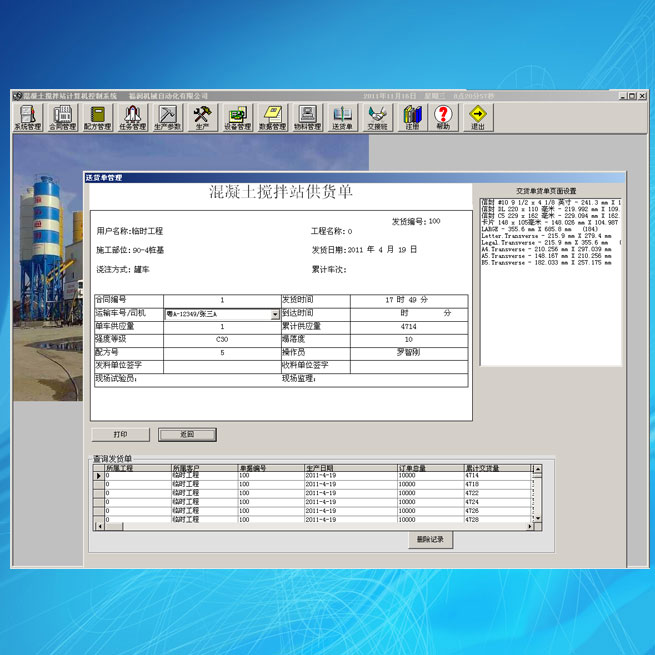Click grid horizontal scrollbar right arrow
The height and width of the screenshot is (655, 655).
point(530,527)
